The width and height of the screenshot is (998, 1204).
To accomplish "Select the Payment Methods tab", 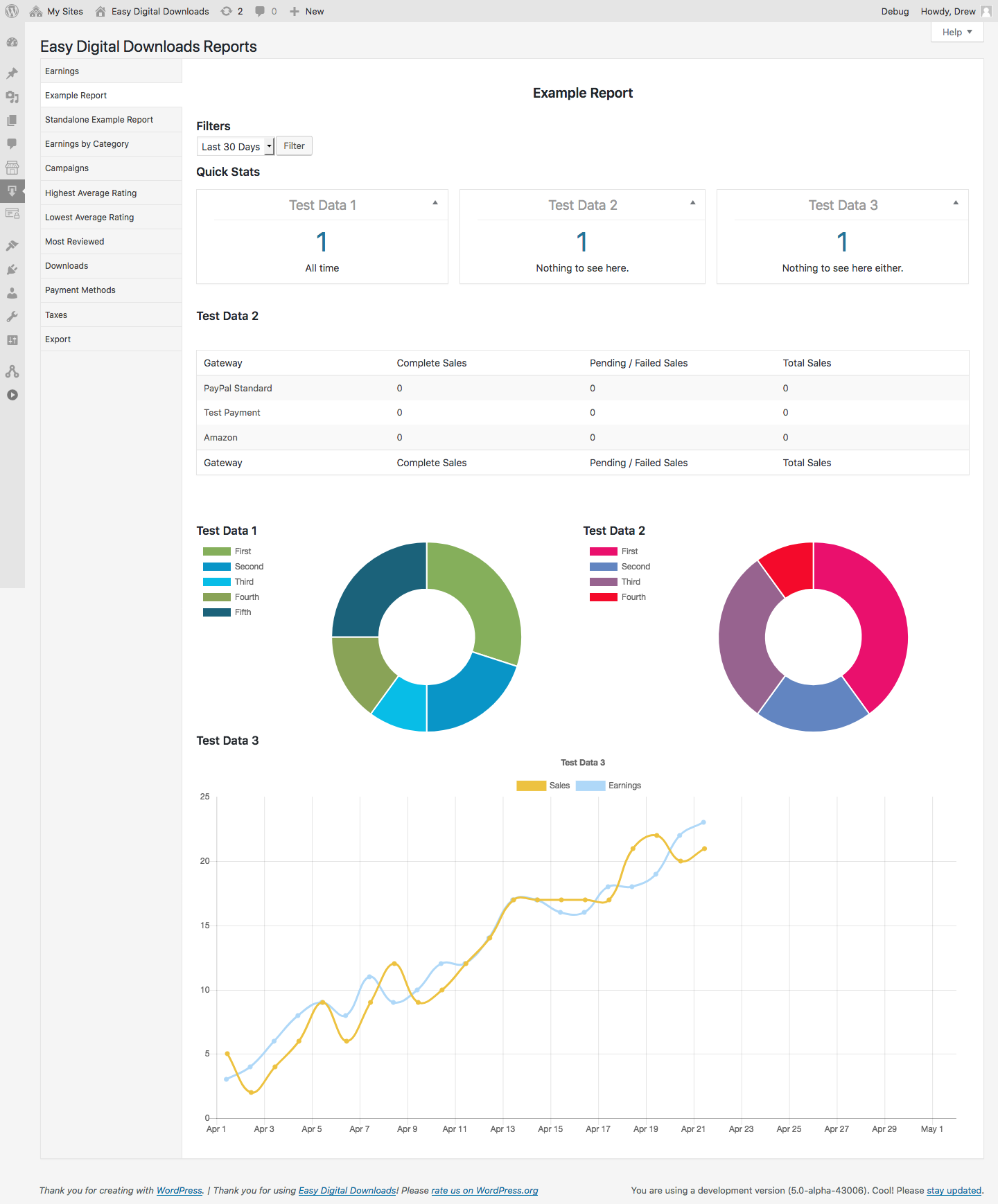I will click(x=111, y=290).
